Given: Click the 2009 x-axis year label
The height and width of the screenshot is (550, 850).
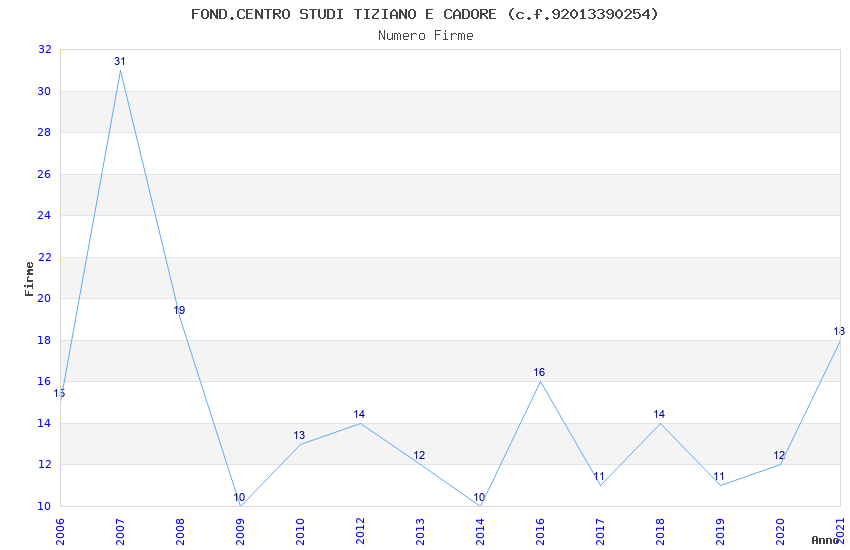Looking at the screenshot, I should click(x=240, y=531).
